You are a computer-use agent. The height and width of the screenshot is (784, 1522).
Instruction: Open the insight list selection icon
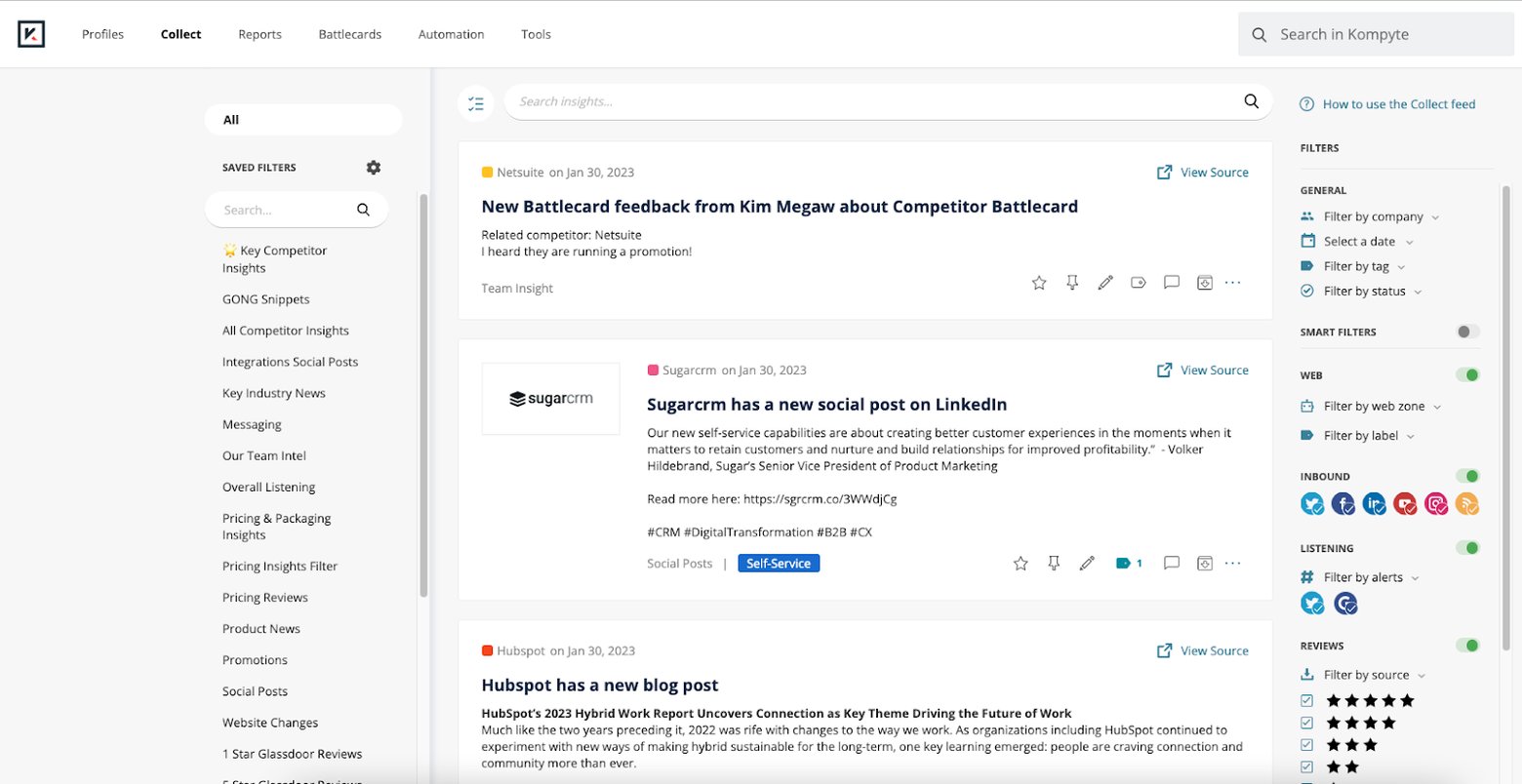[476, 102]
